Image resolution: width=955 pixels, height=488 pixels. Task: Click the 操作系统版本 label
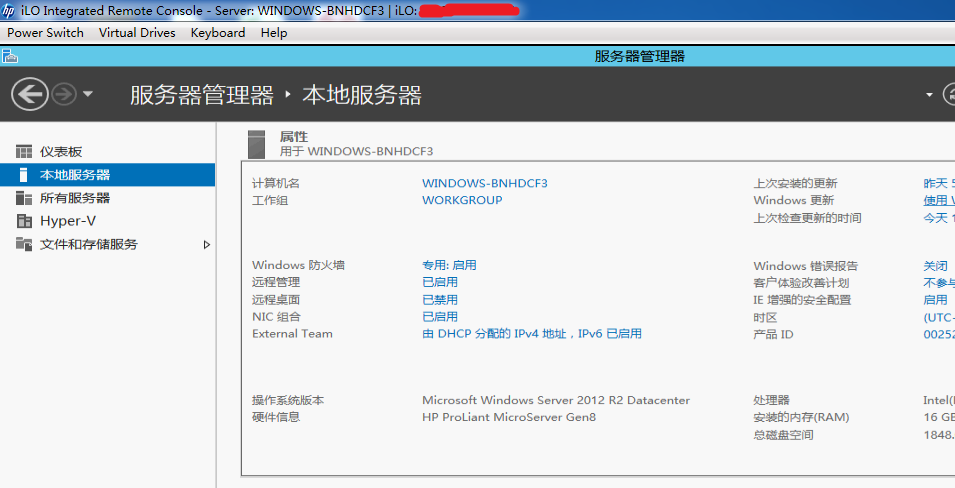click(288, 400)
